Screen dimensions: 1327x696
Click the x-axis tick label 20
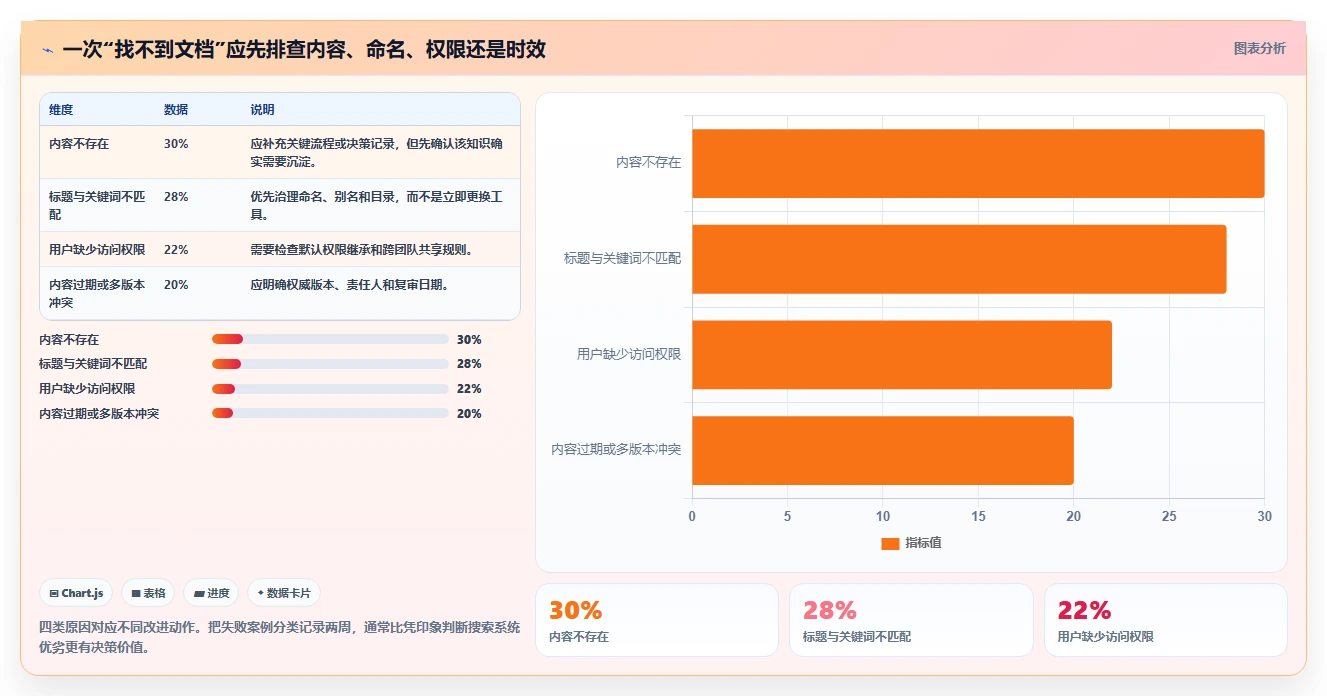tap(1074, 516)
